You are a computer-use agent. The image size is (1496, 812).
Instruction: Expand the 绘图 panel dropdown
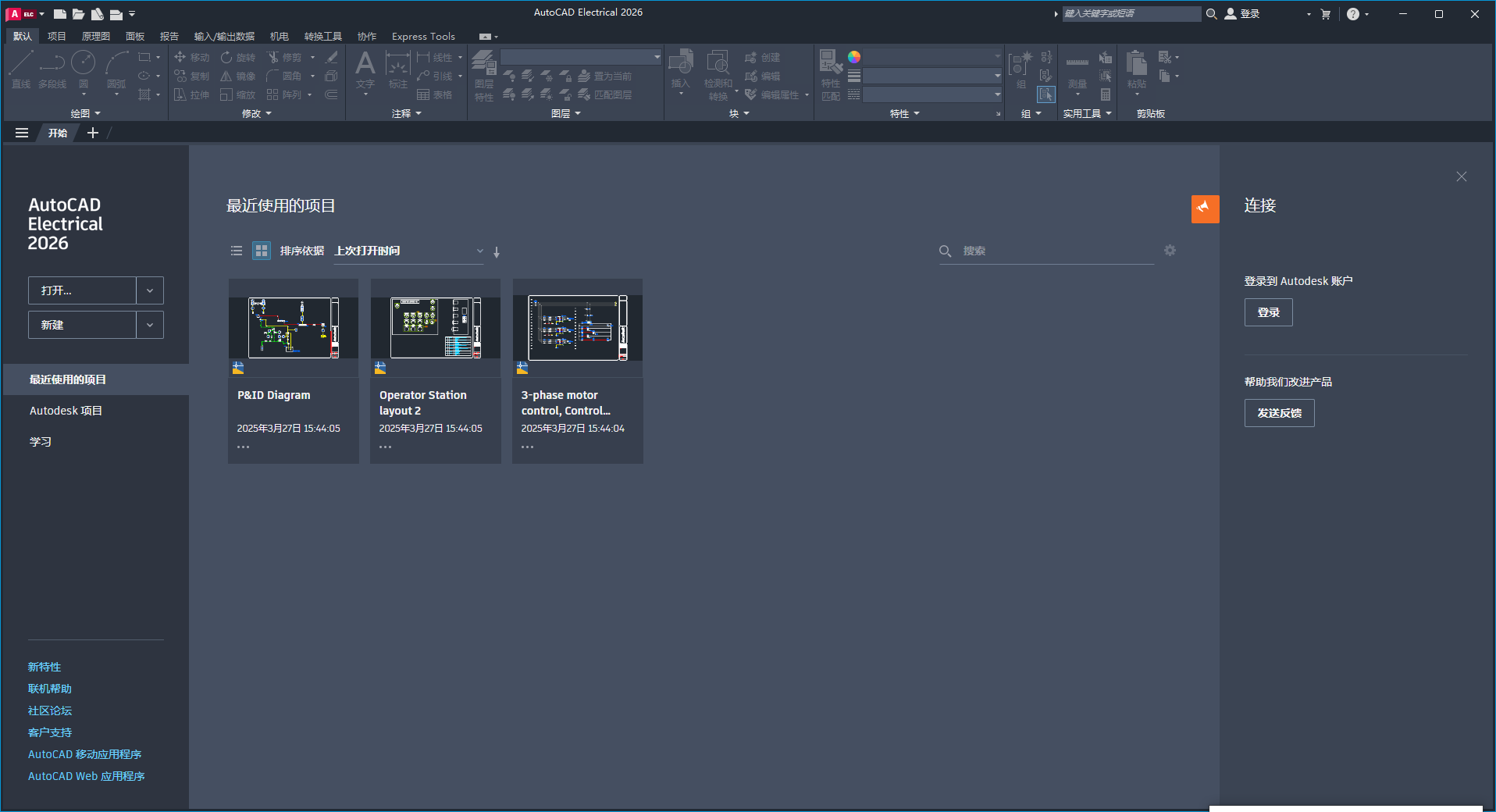98,113
